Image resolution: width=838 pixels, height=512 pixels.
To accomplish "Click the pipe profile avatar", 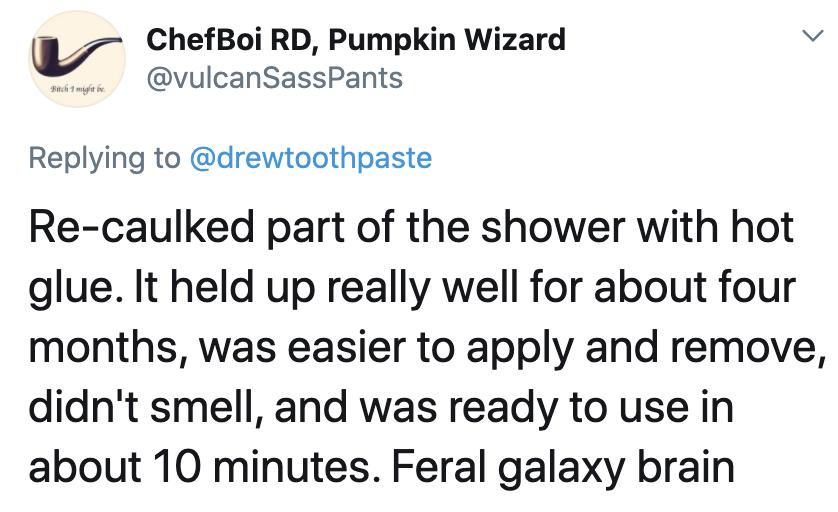I will (77, 59).
